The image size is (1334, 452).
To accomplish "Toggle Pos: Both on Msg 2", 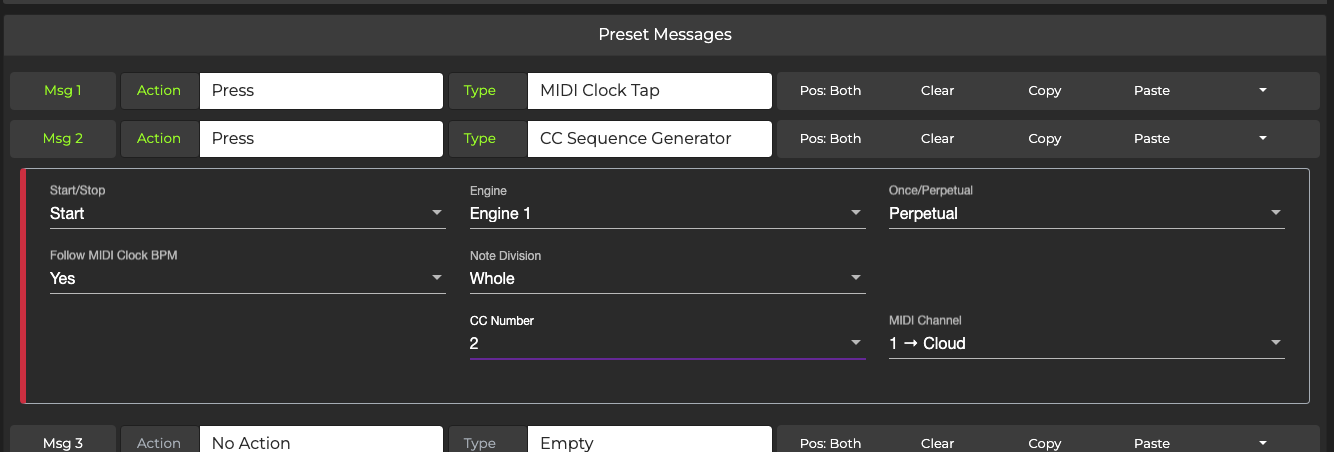I will (x=830, y=138).
